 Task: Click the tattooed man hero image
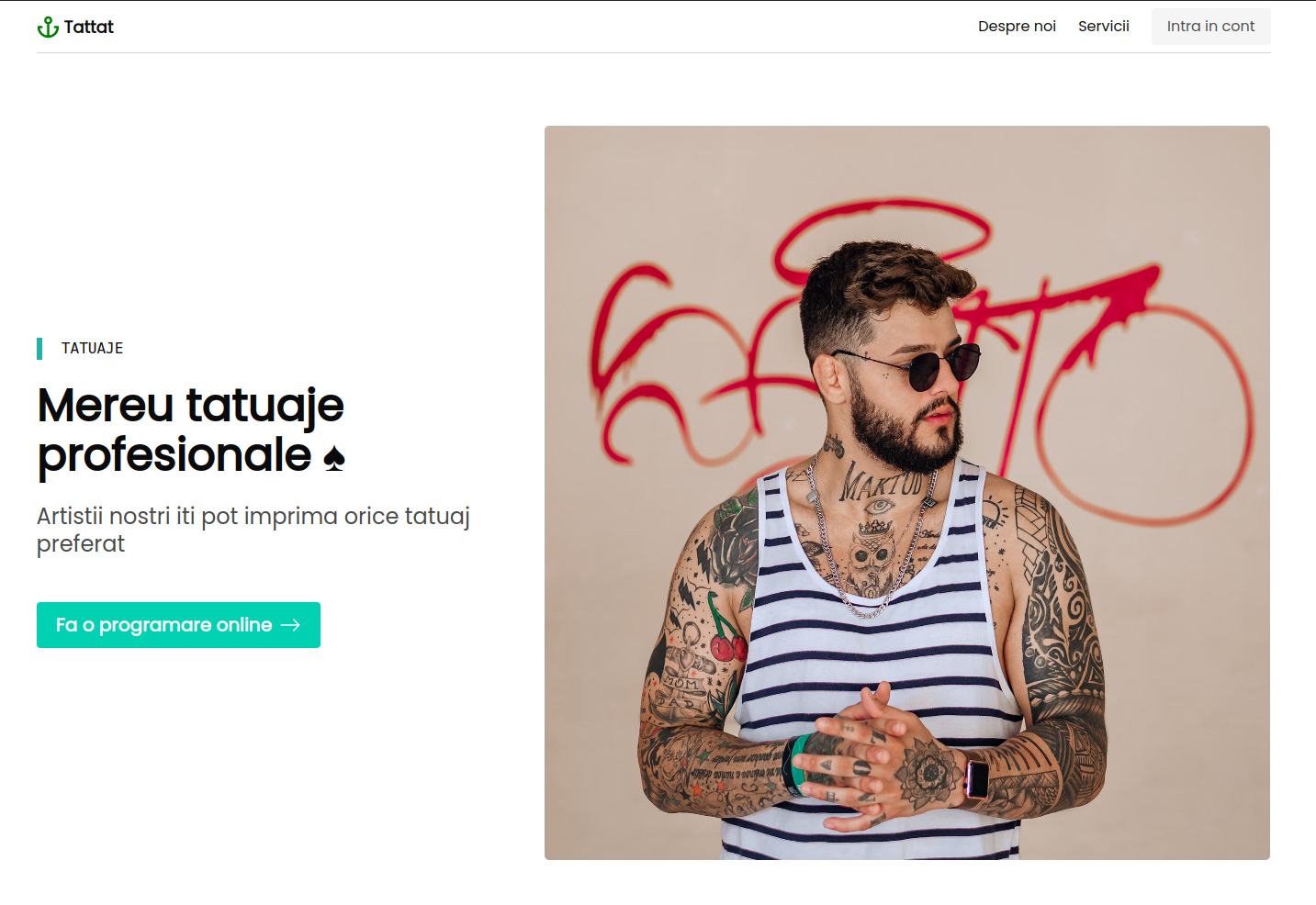(907, 493)
